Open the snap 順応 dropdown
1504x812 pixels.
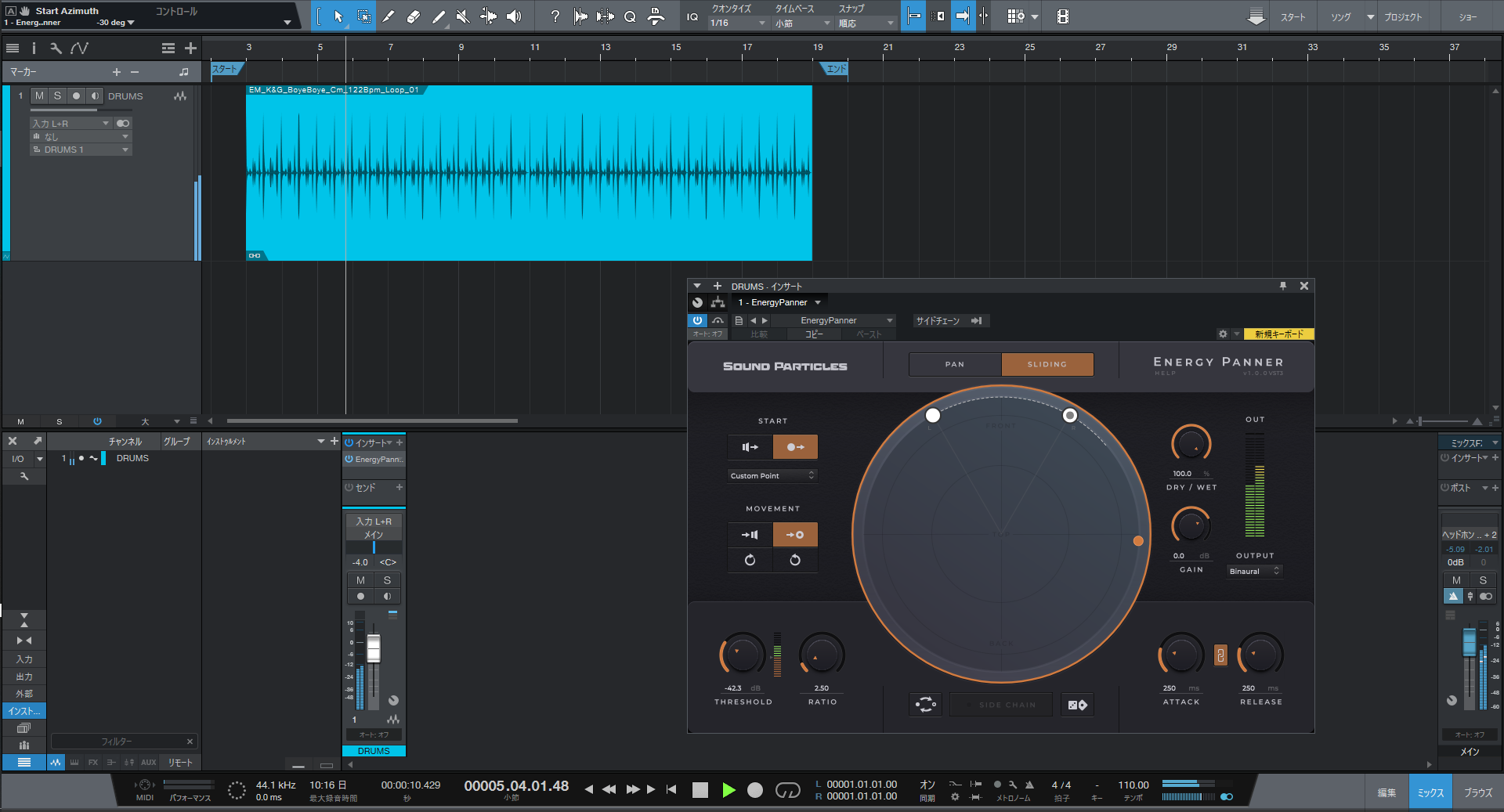pyautogui.click(x=866, y=23)
